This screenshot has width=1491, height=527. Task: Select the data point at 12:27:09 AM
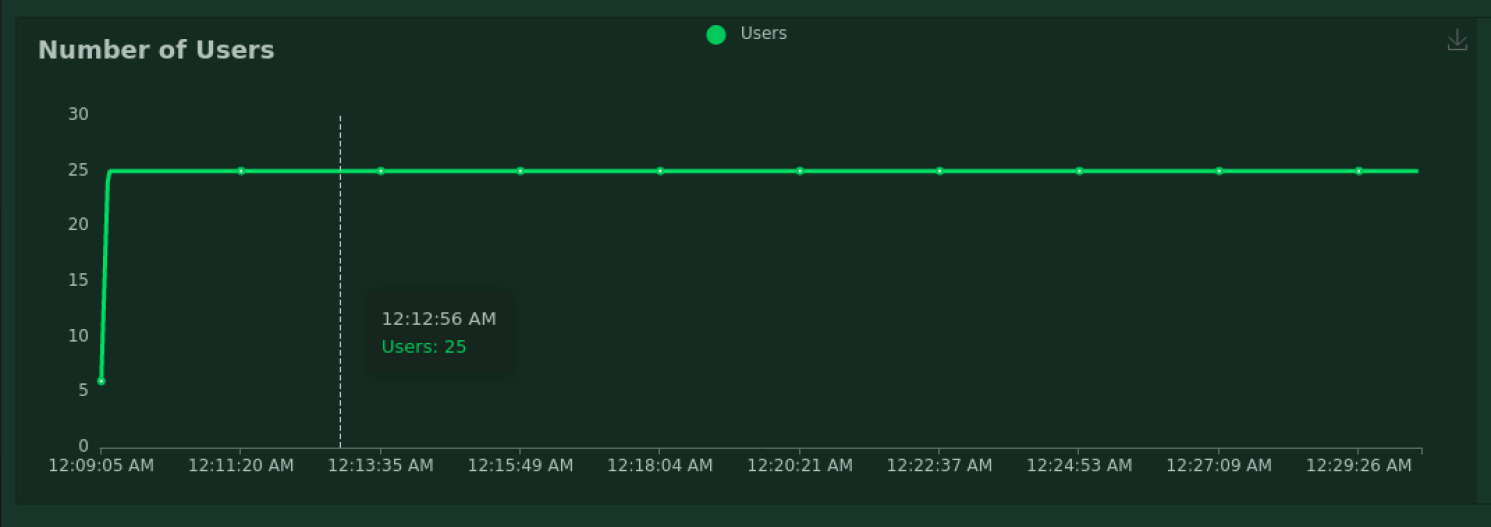click(1219, 171)
